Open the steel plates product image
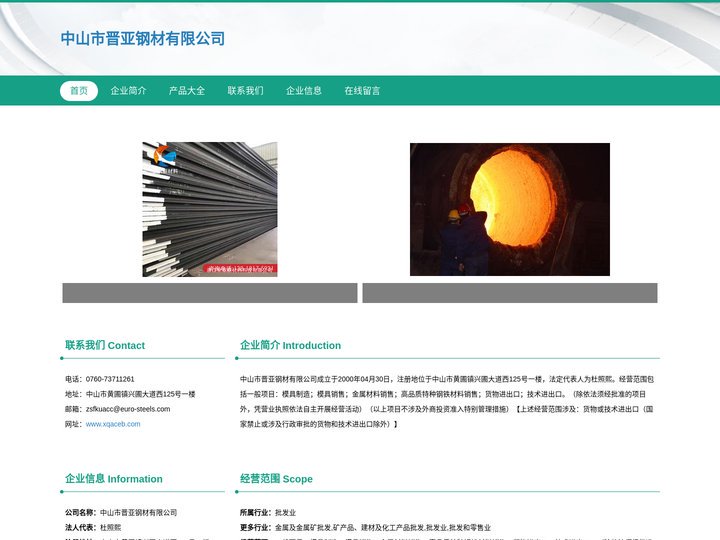 click(x=210, y=209)
